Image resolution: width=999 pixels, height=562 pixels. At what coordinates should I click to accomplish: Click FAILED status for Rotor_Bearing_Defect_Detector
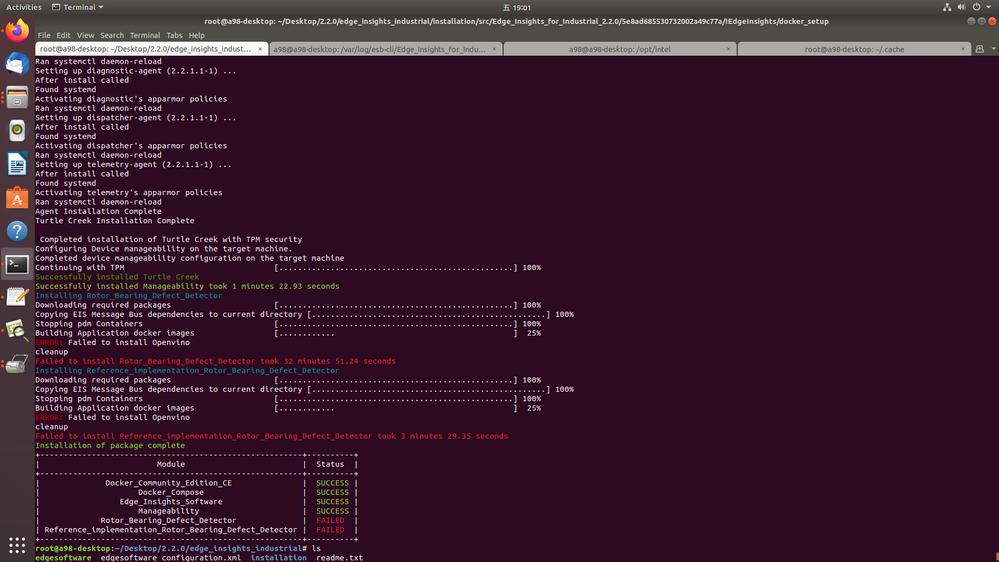click(x=330, y=521)
